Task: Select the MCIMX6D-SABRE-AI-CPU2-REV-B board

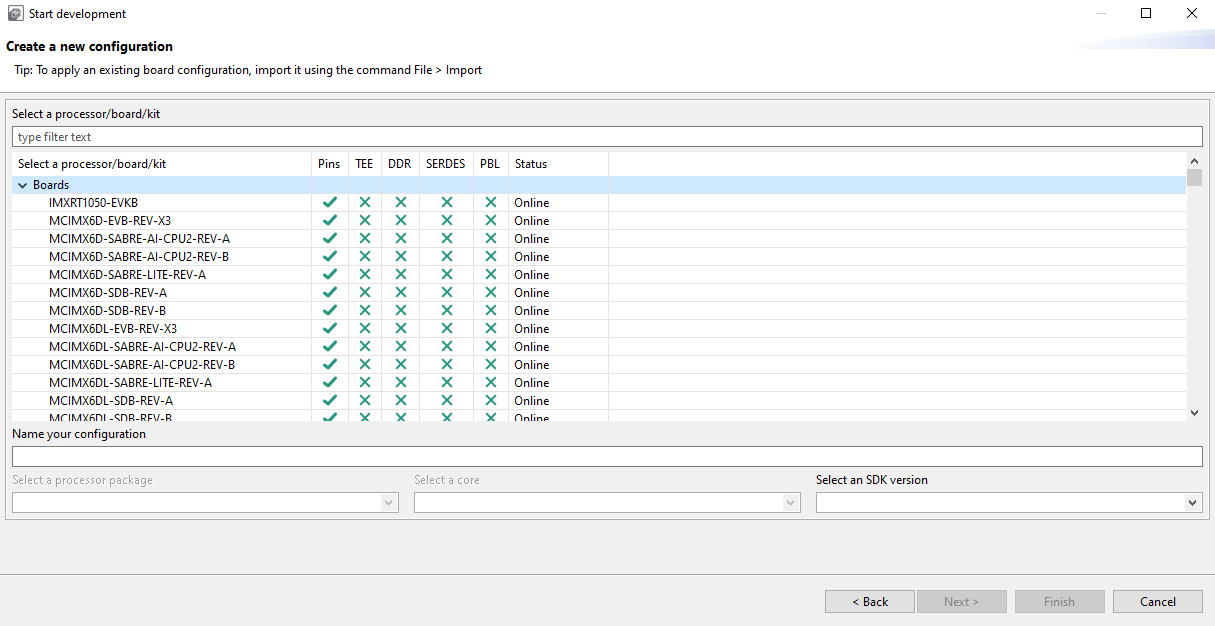Action: pos(139,256)
